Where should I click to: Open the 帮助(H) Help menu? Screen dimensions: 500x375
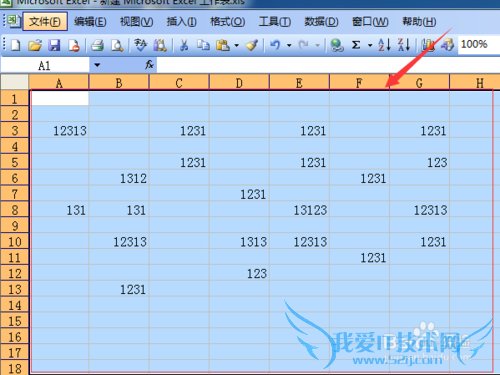[419, 22]
